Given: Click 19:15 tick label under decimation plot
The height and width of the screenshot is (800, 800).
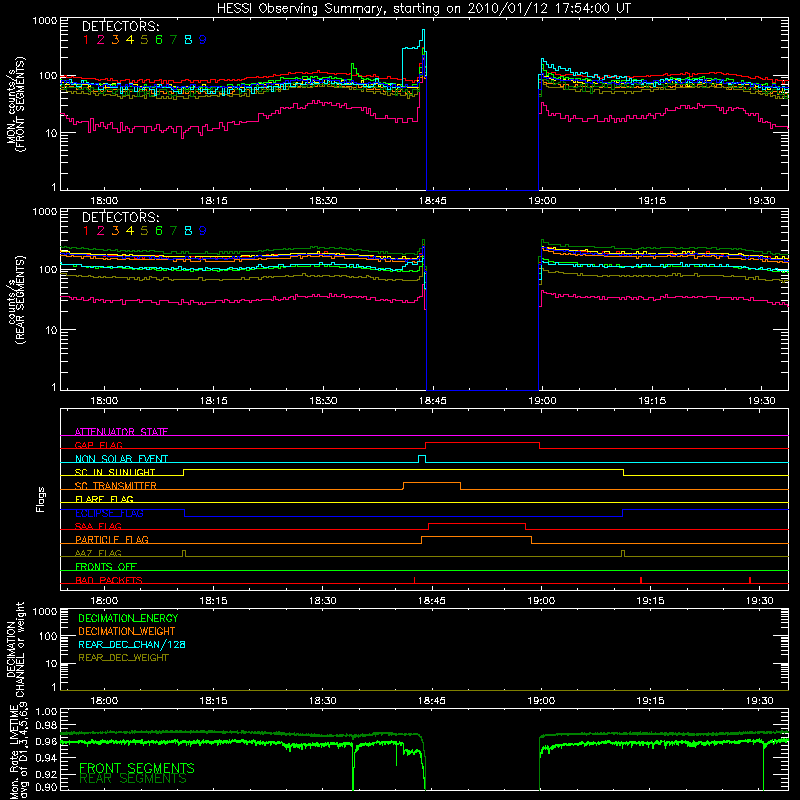Looking at the screenshot, I should pos(651,701).
